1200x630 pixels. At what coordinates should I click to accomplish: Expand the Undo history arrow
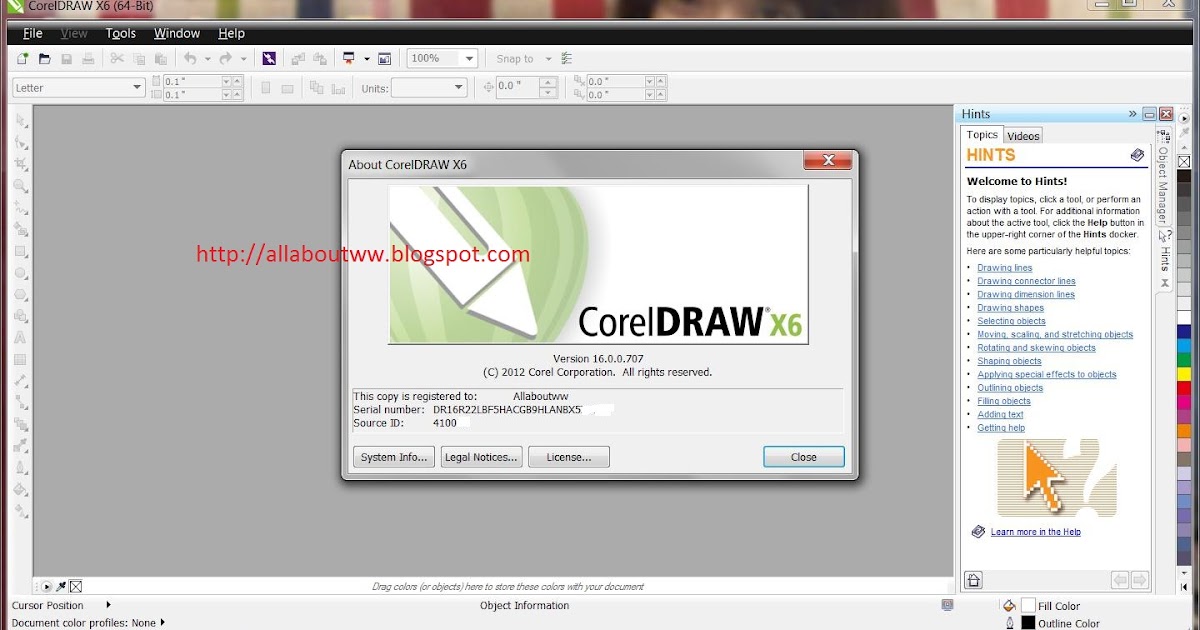[207, 59]
